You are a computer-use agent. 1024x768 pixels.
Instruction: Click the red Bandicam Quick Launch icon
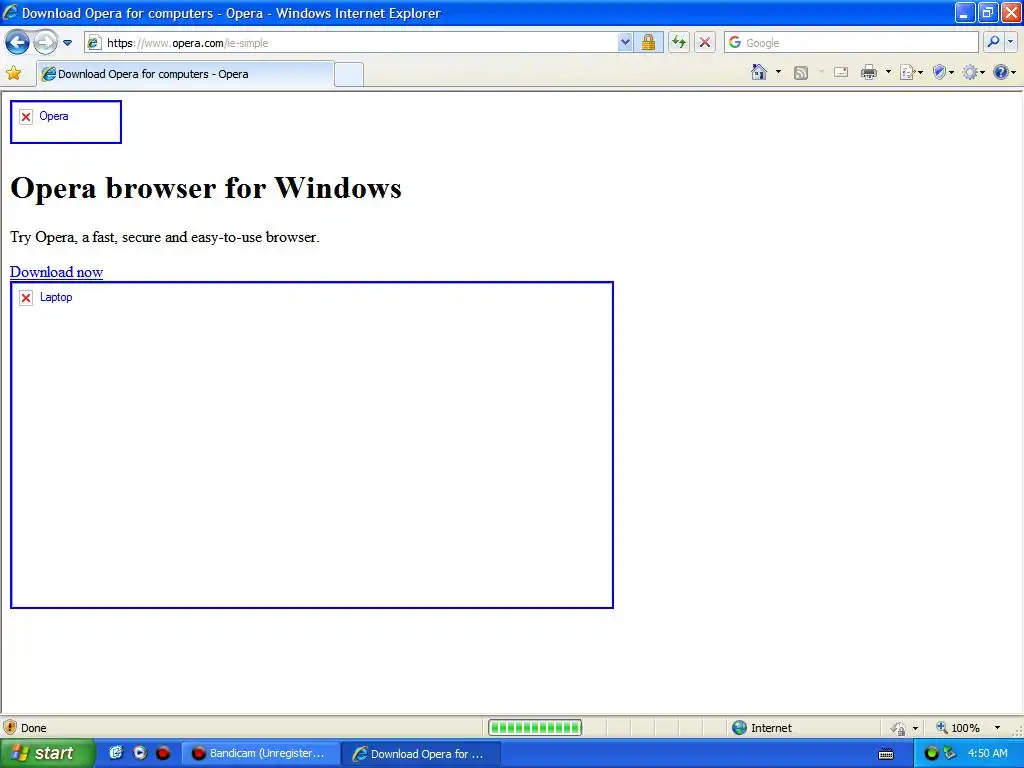click(x=163, y=753)
